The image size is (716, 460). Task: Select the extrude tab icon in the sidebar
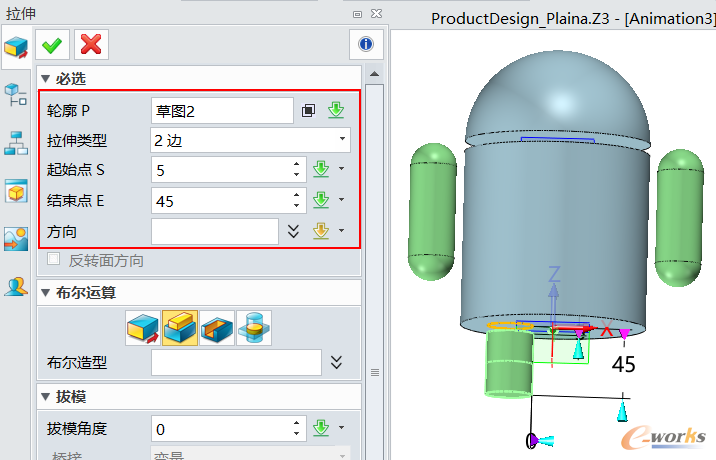click(x=16, y=48)
